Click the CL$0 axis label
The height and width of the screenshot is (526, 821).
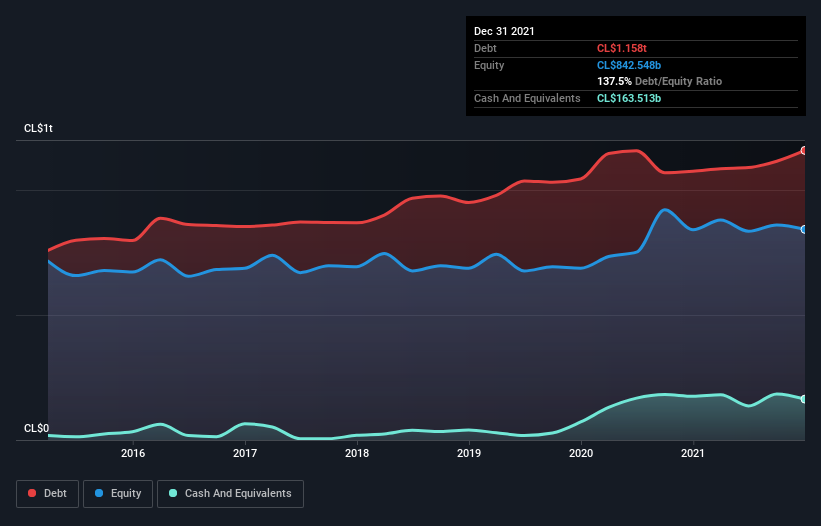pos(37,428)
